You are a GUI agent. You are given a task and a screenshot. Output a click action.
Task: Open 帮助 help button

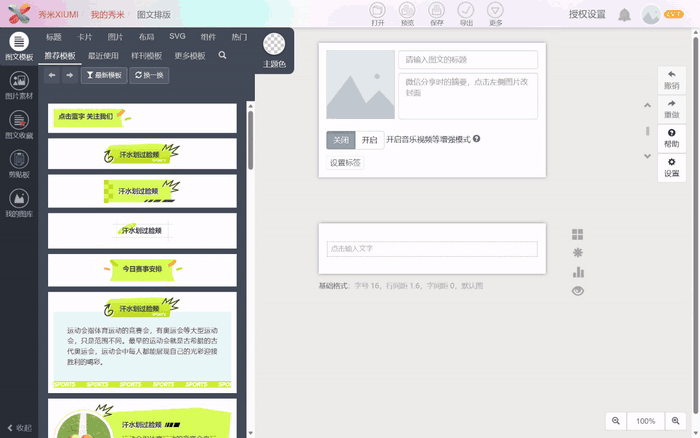(671, 138)
